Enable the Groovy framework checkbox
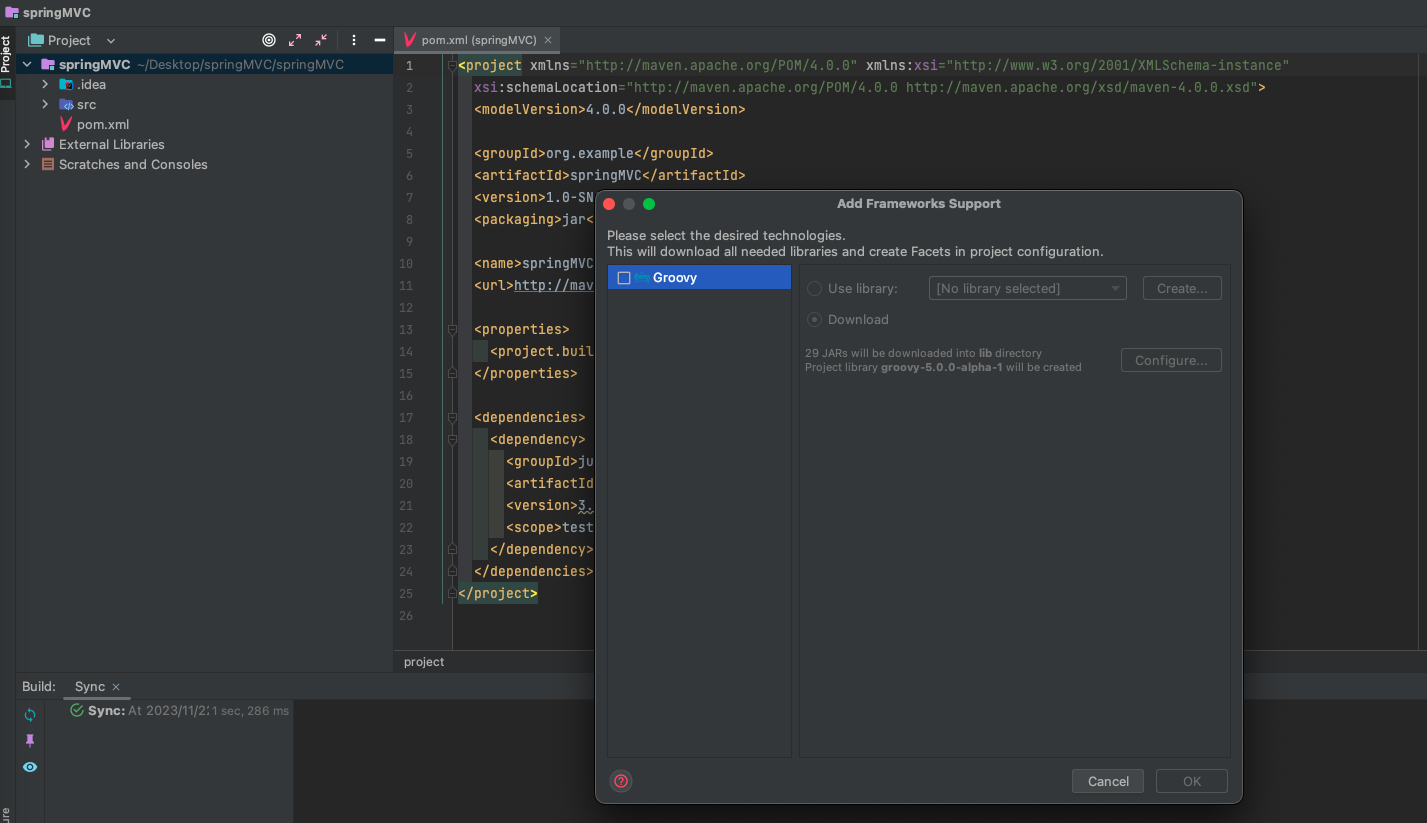Image resolution: width=1427 pixels, height=823 pixels. coord(624,278)
